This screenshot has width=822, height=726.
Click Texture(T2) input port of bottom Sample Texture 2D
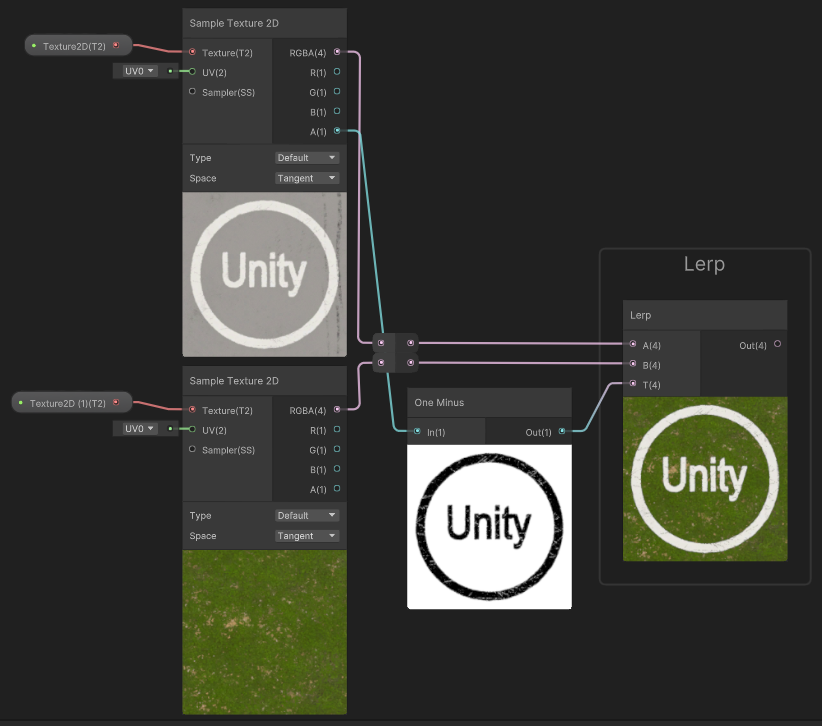pos(192,409)
